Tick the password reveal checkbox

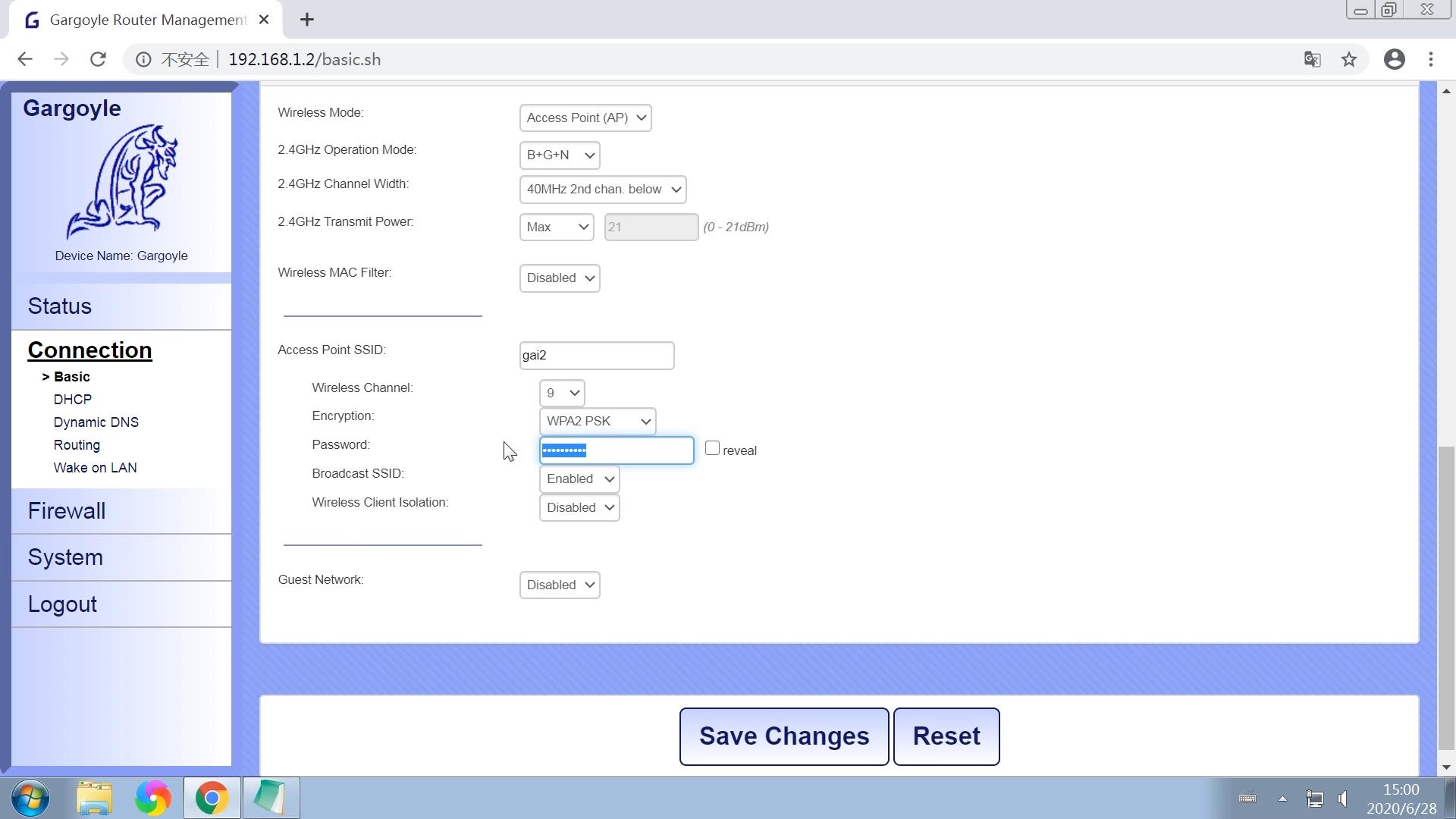[712, 448]
